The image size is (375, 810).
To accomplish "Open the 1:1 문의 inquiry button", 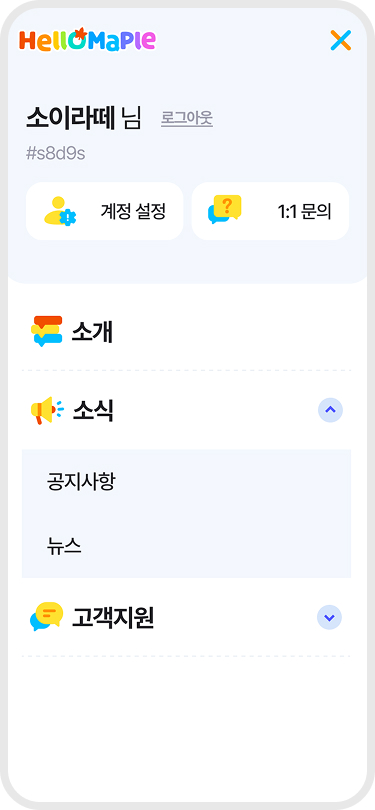I will tap(270, 211).
